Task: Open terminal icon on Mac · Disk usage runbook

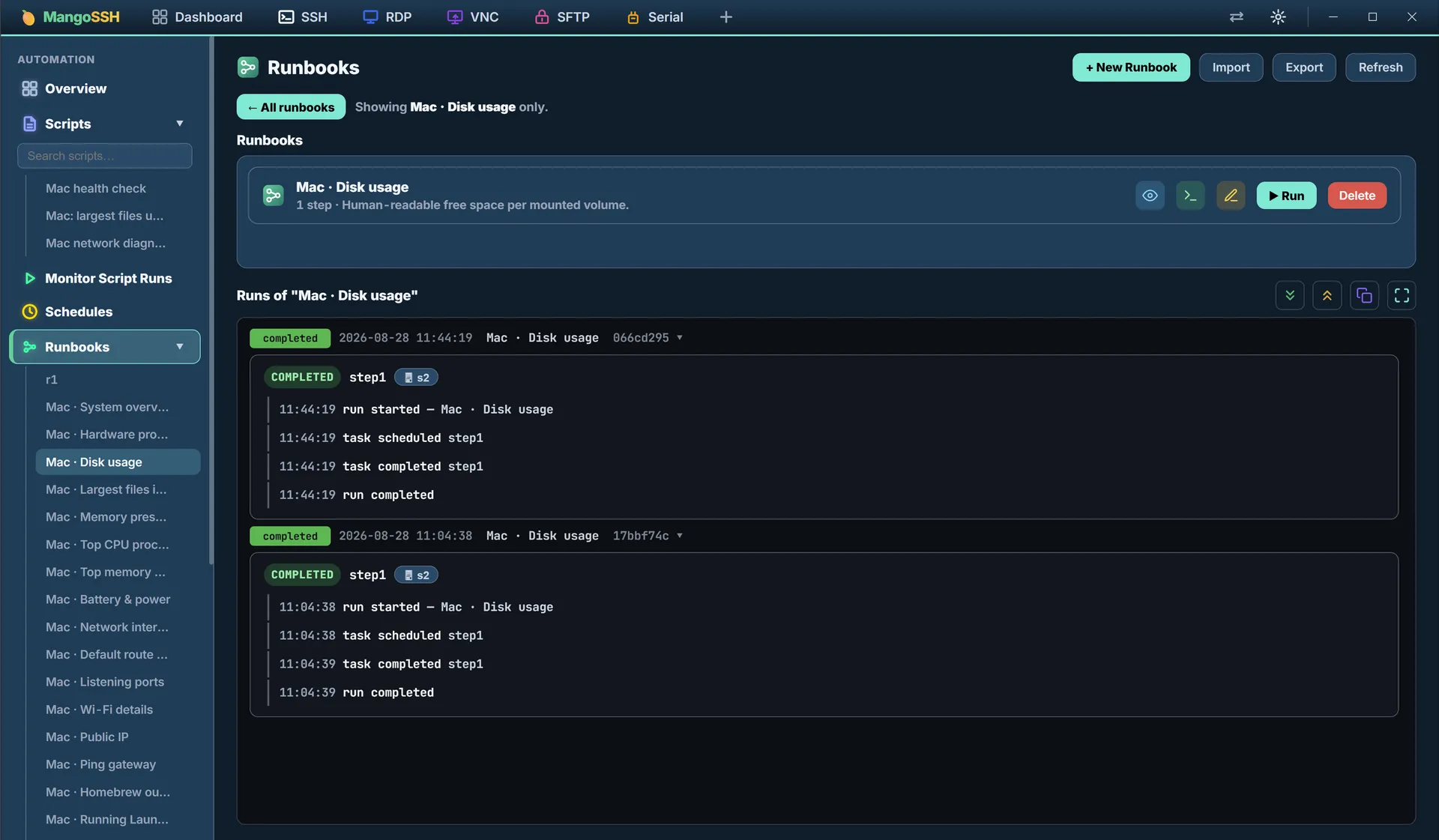Action: click(1190, 196)
